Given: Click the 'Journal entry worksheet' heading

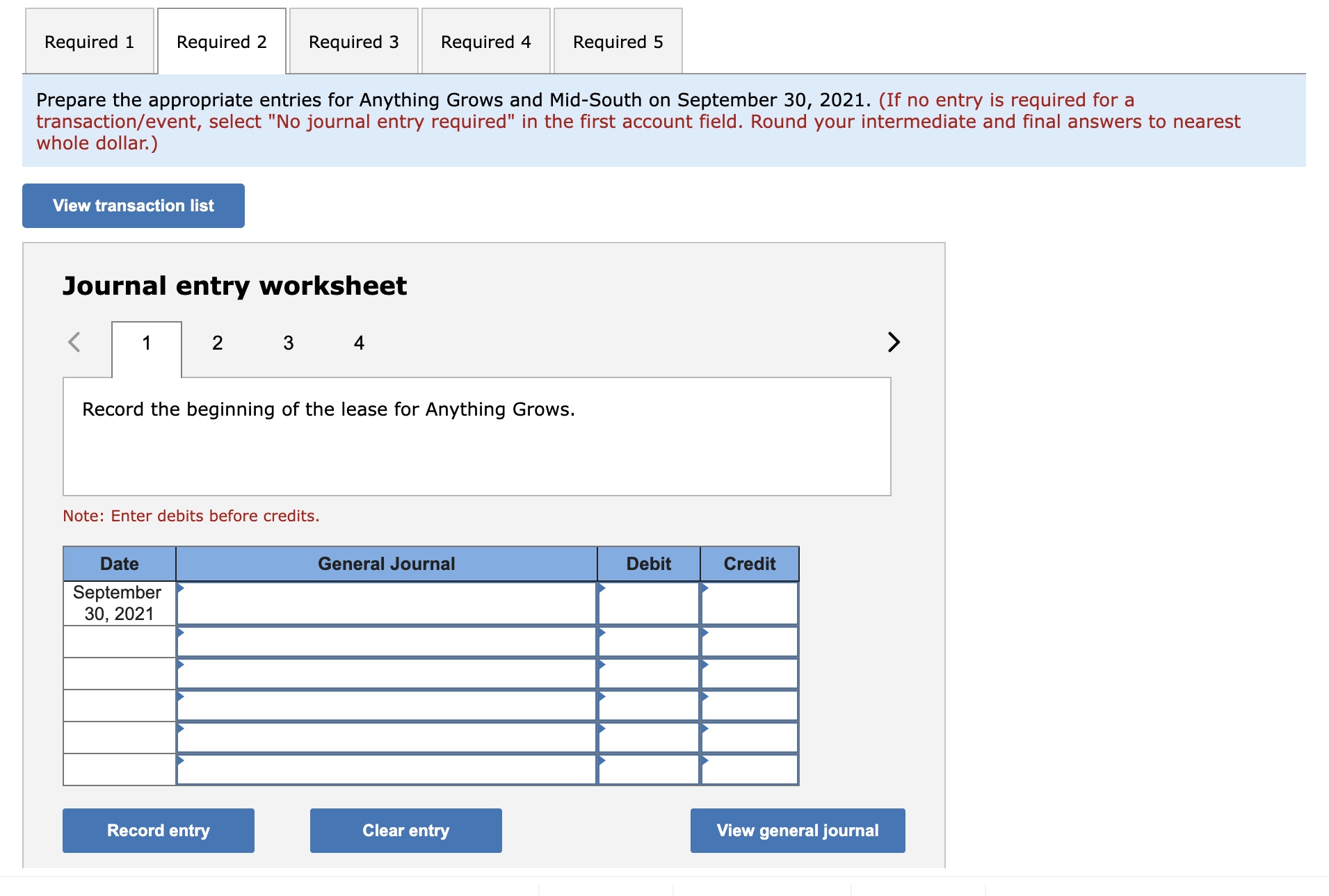Looking at the screenshot, I should tap(235, 286).
